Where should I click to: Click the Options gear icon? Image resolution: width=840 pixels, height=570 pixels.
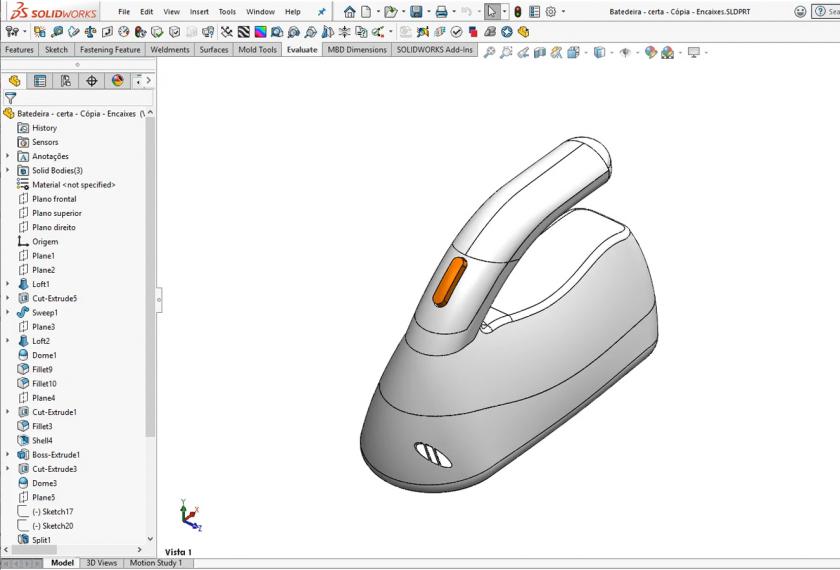(x=550, y=12)
